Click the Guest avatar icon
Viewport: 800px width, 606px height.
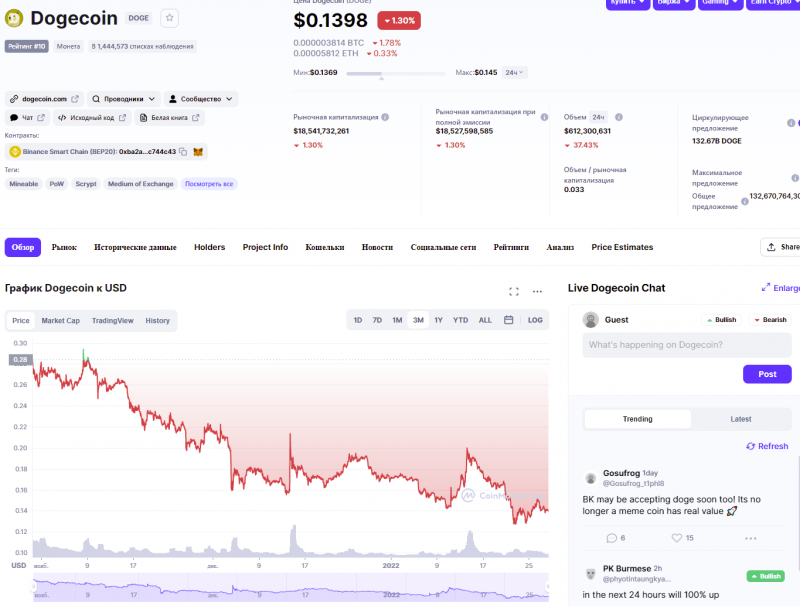[x=591, y=320]
